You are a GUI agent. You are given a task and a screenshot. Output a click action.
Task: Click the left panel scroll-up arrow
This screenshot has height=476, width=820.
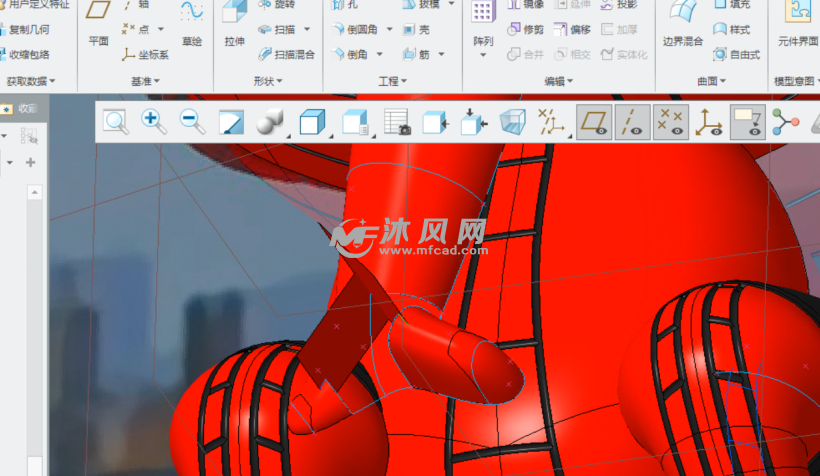pyautogui.click(x=35, y=192)
